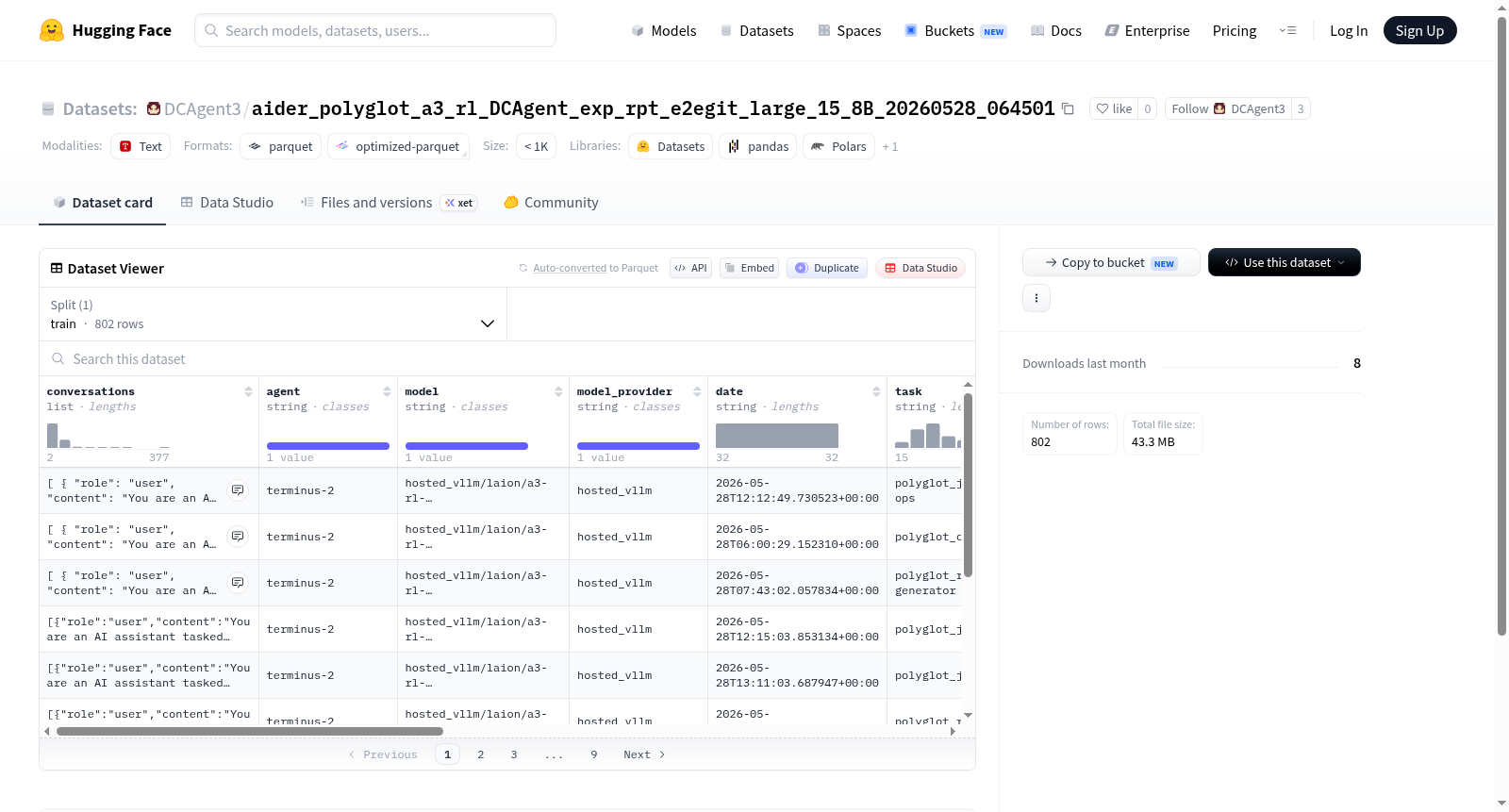Click the Log In link

coord(1348,30)
